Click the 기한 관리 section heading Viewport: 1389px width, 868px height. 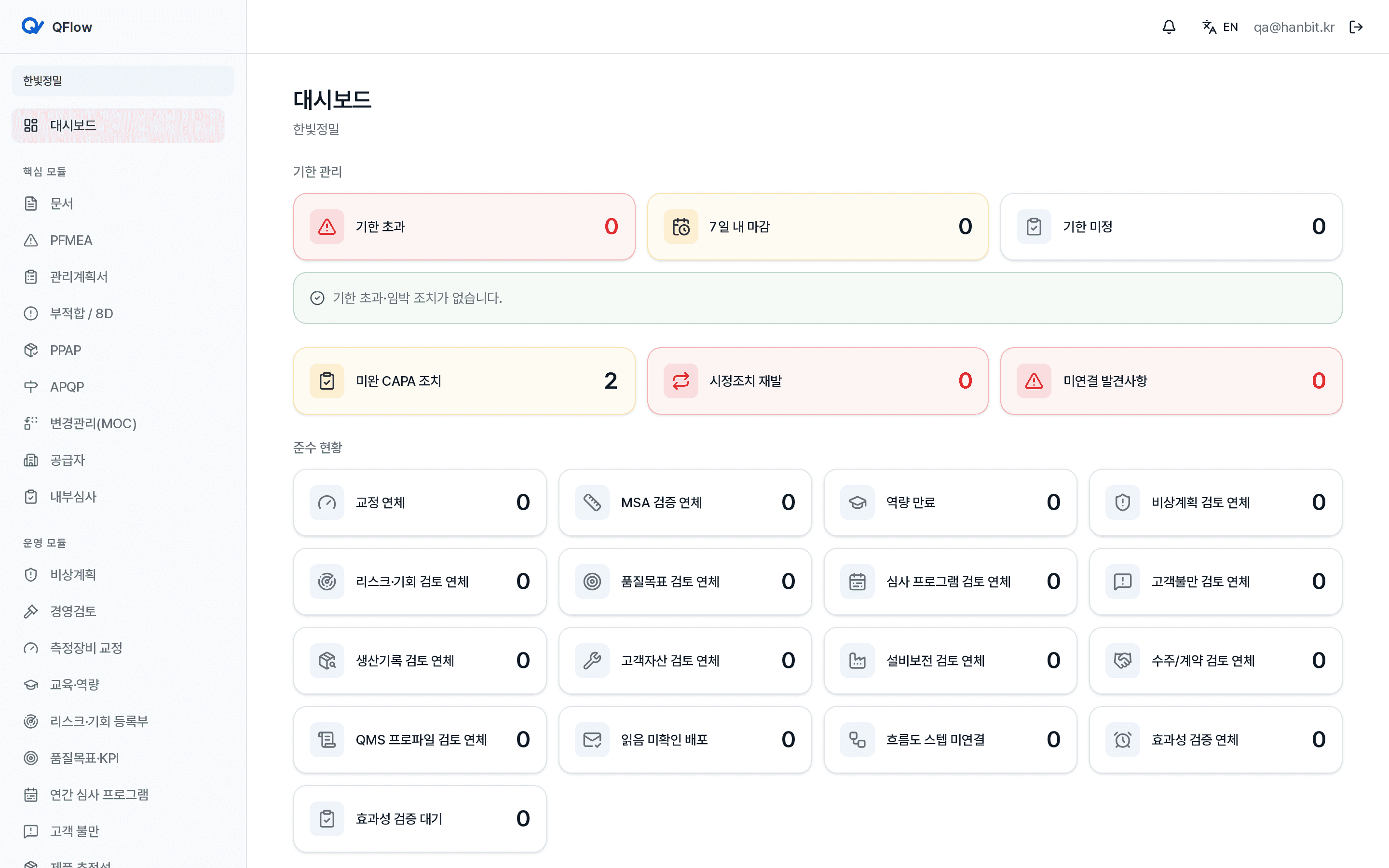point(317,172)
